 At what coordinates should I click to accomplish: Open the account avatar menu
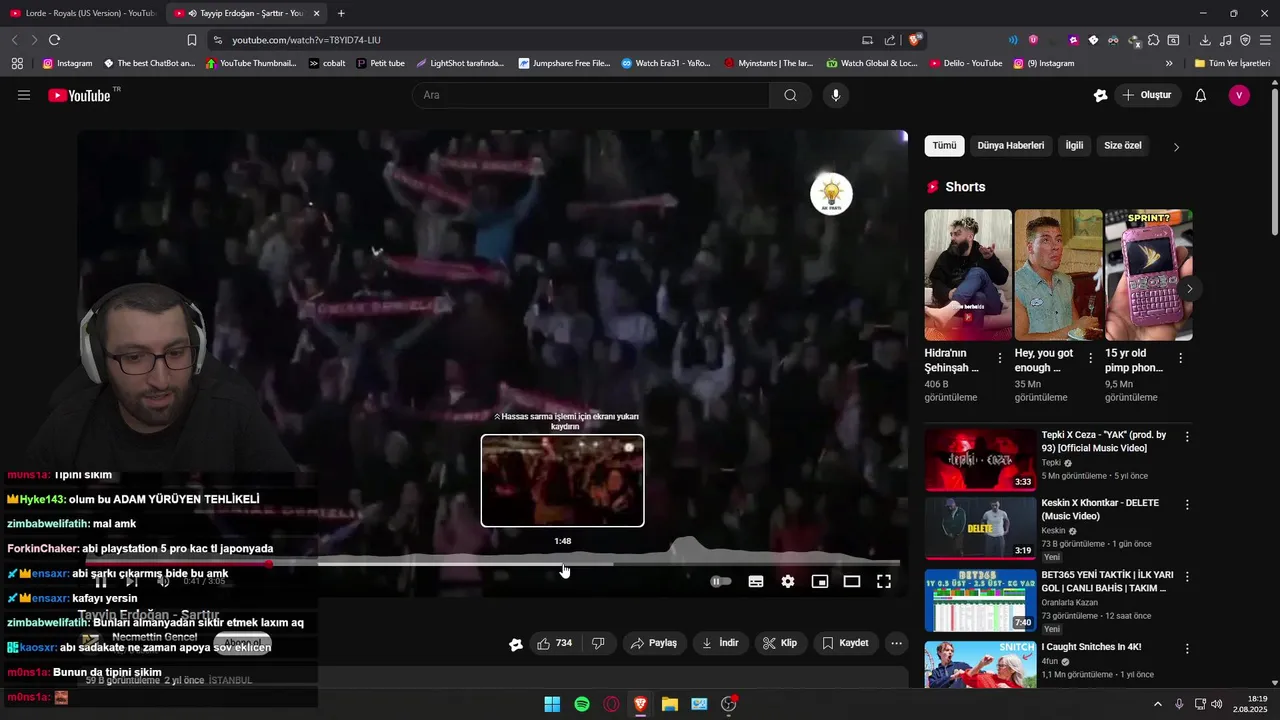1239,95
